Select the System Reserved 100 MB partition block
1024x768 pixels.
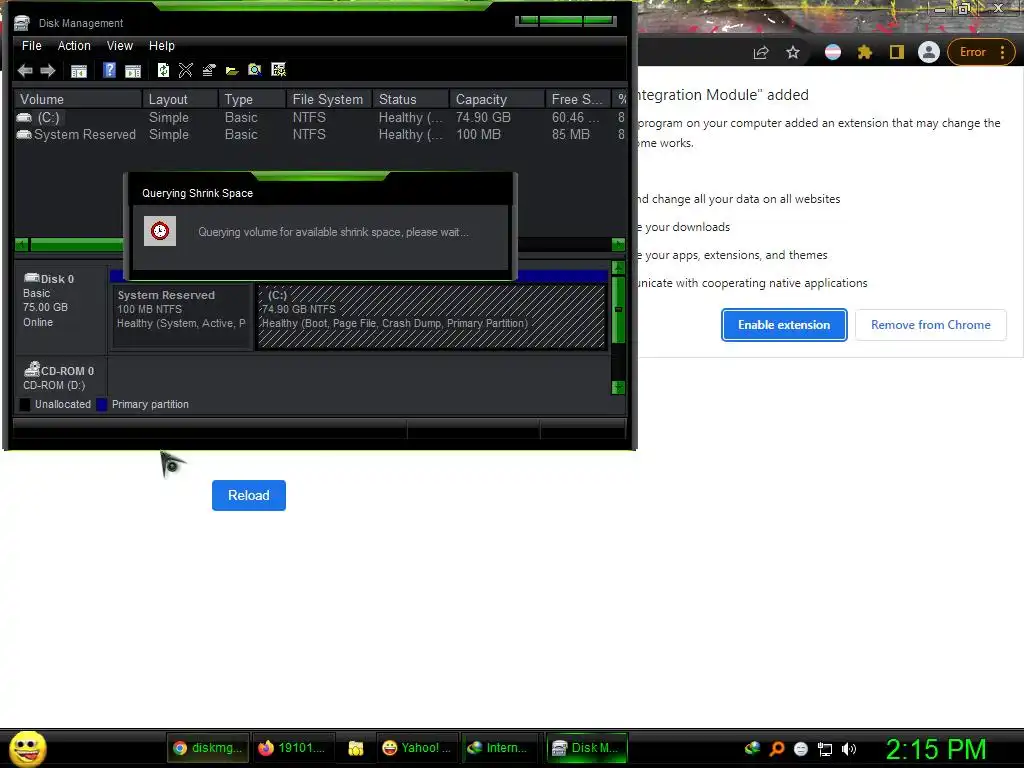[182, 316]
